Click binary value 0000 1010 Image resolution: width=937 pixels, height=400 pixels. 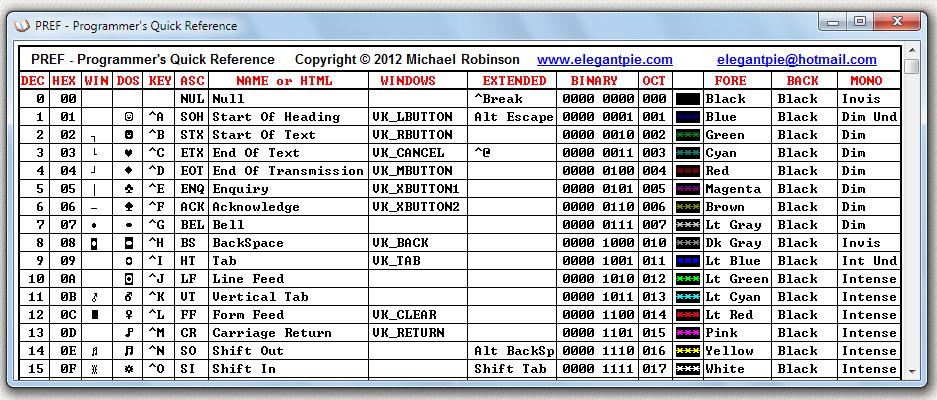point(598,279)
